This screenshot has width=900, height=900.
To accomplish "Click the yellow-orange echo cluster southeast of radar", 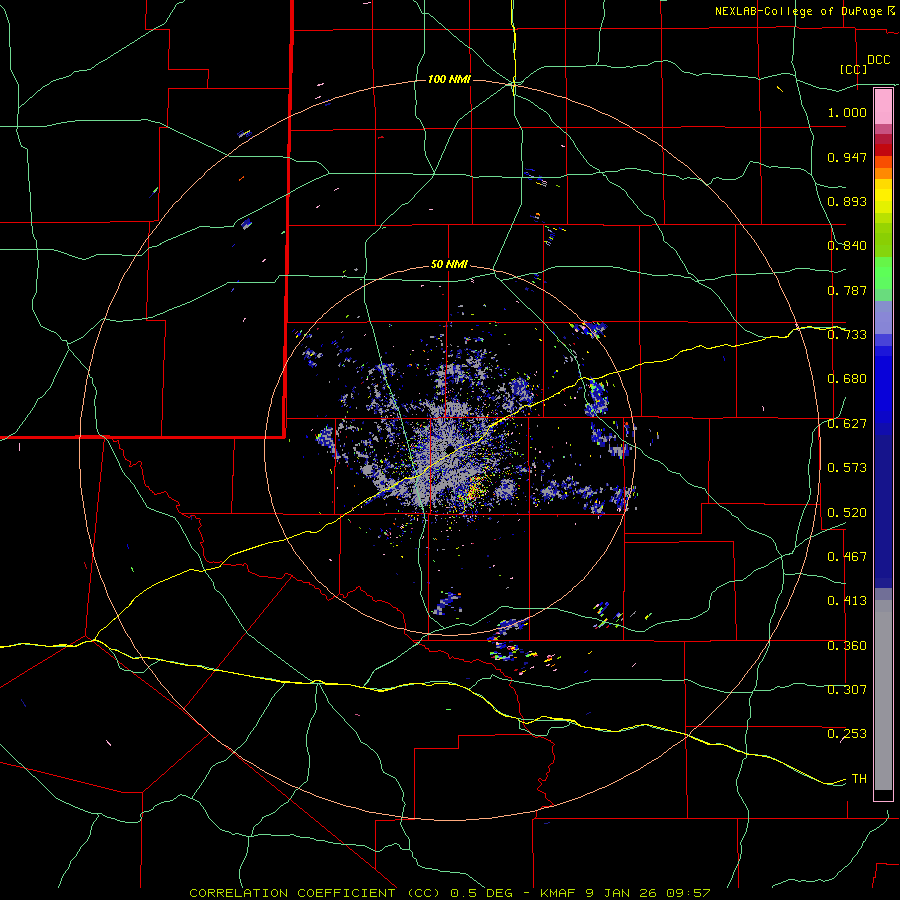I will coord(475,490).
